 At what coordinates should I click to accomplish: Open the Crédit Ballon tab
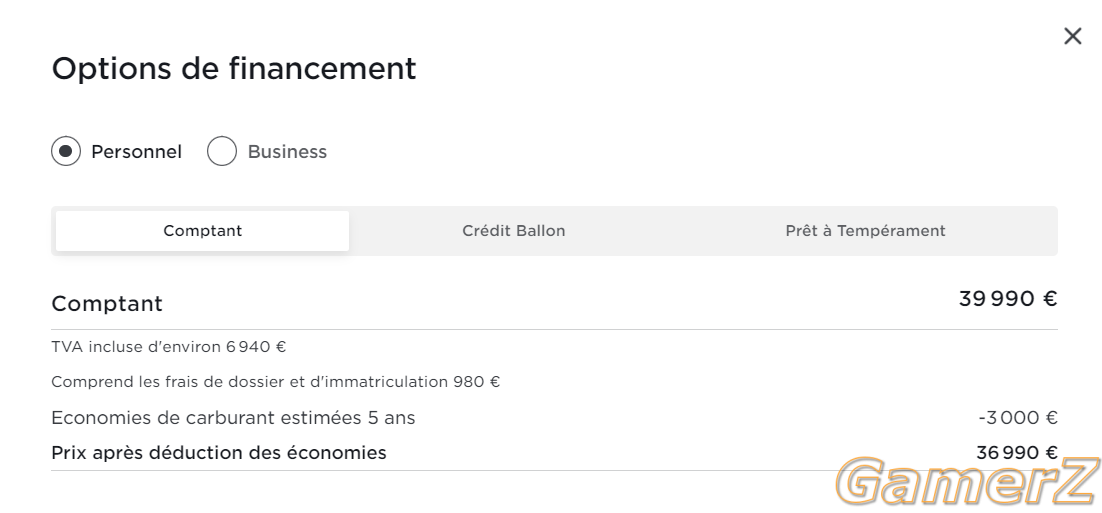[x=514, y=230]
